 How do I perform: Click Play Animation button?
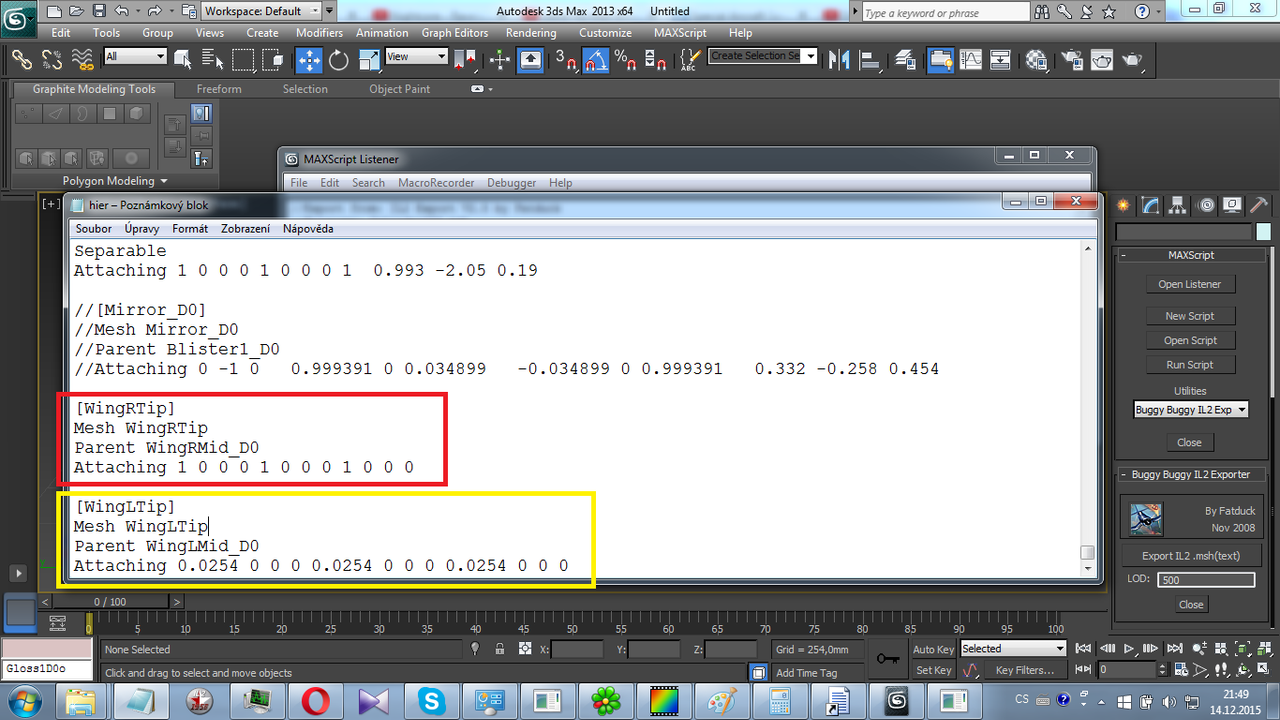pos(1129,649)
